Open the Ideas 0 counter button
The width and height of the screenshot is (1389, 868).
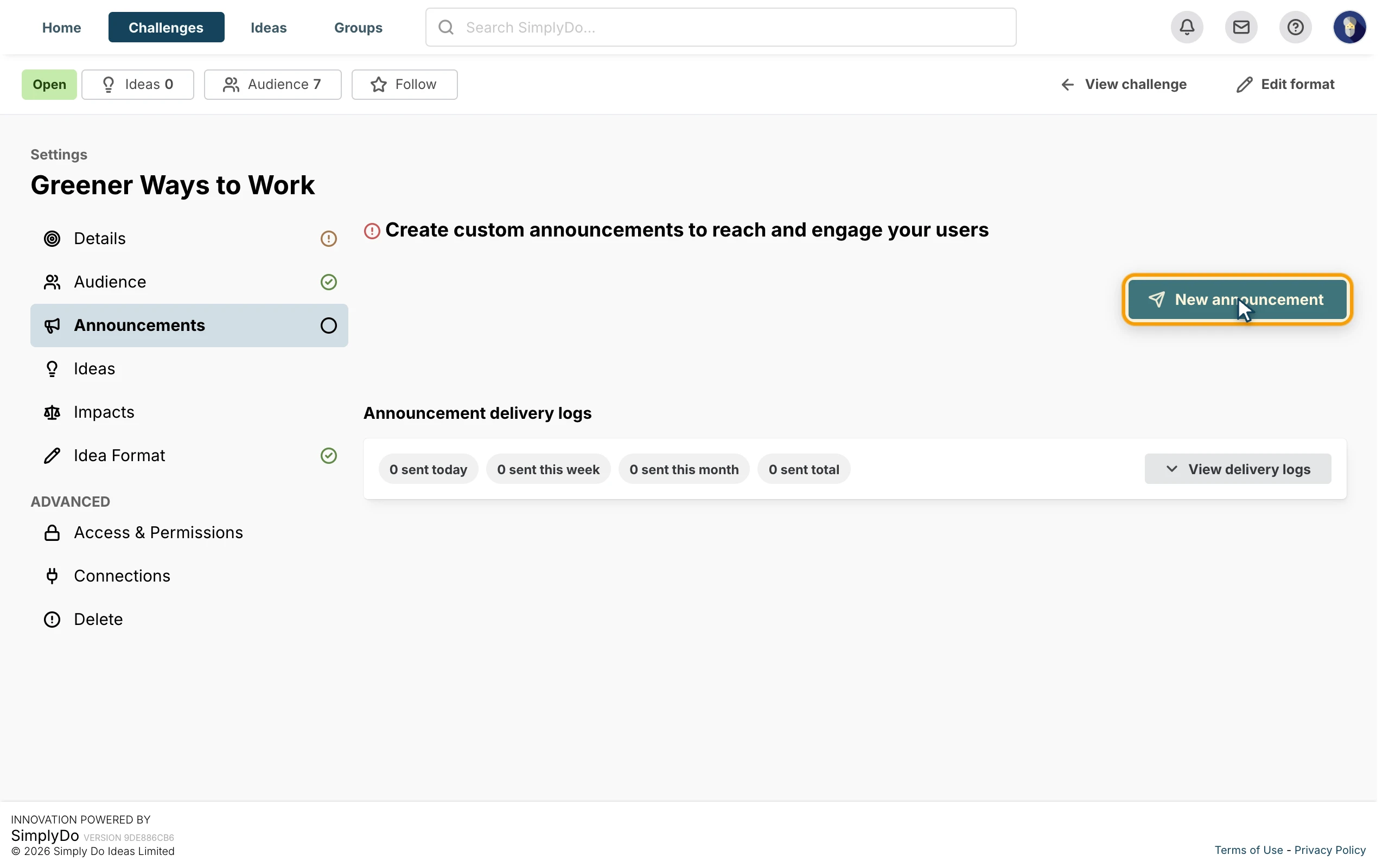click(138, 85)
